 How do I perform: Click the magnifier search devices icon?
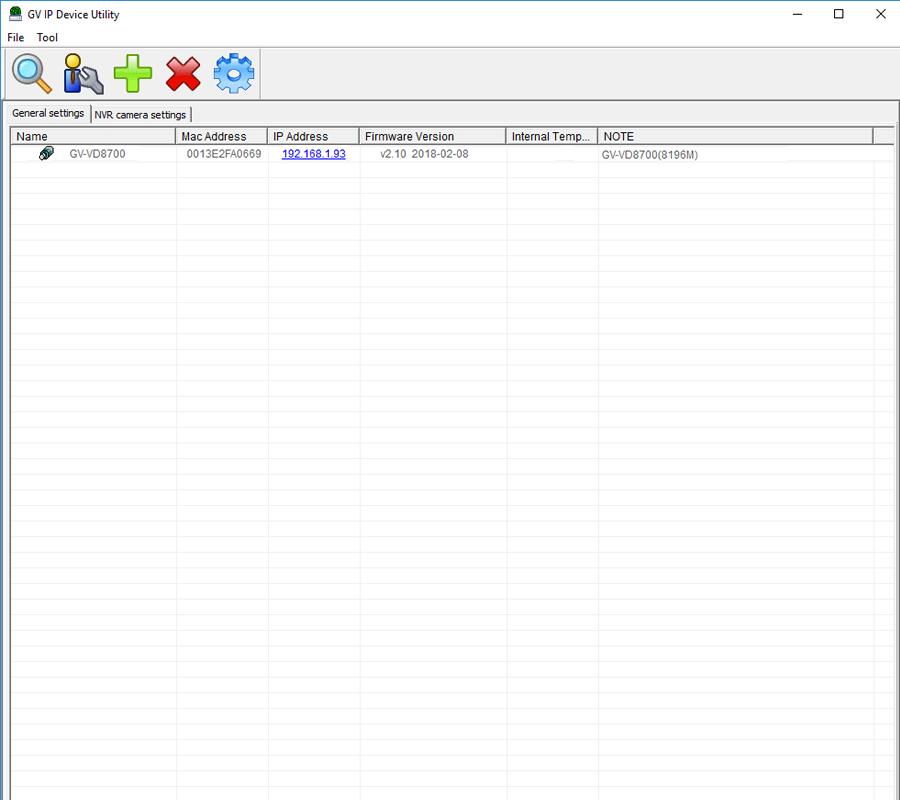32,73
